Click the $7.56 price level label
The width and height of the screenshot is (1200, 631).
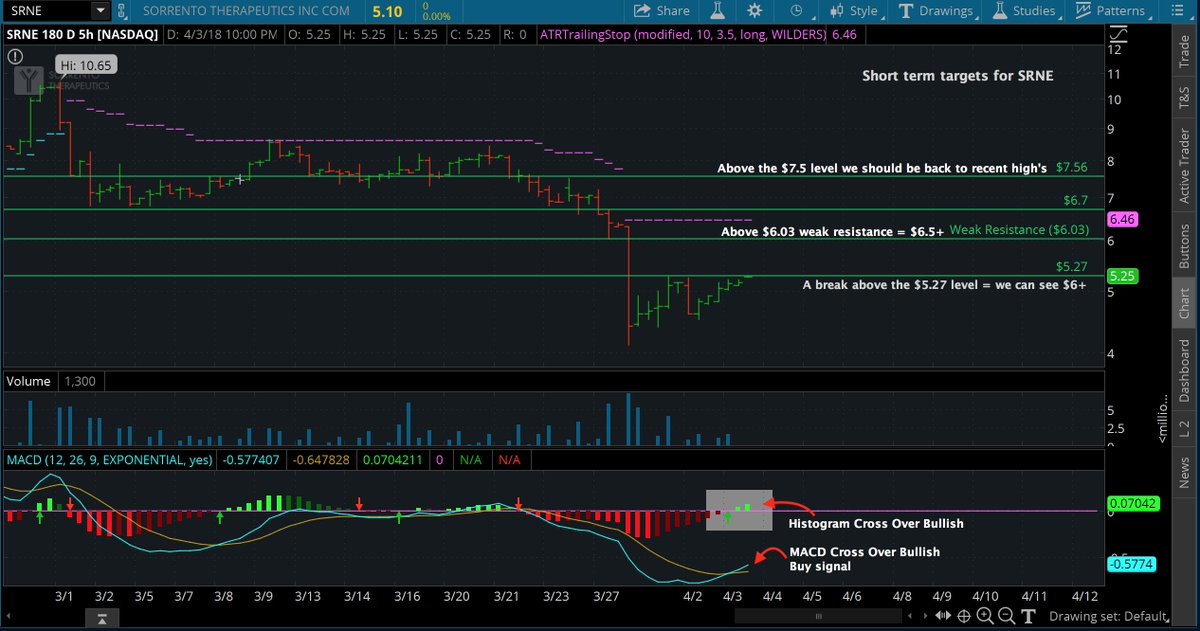point(1072,167)
